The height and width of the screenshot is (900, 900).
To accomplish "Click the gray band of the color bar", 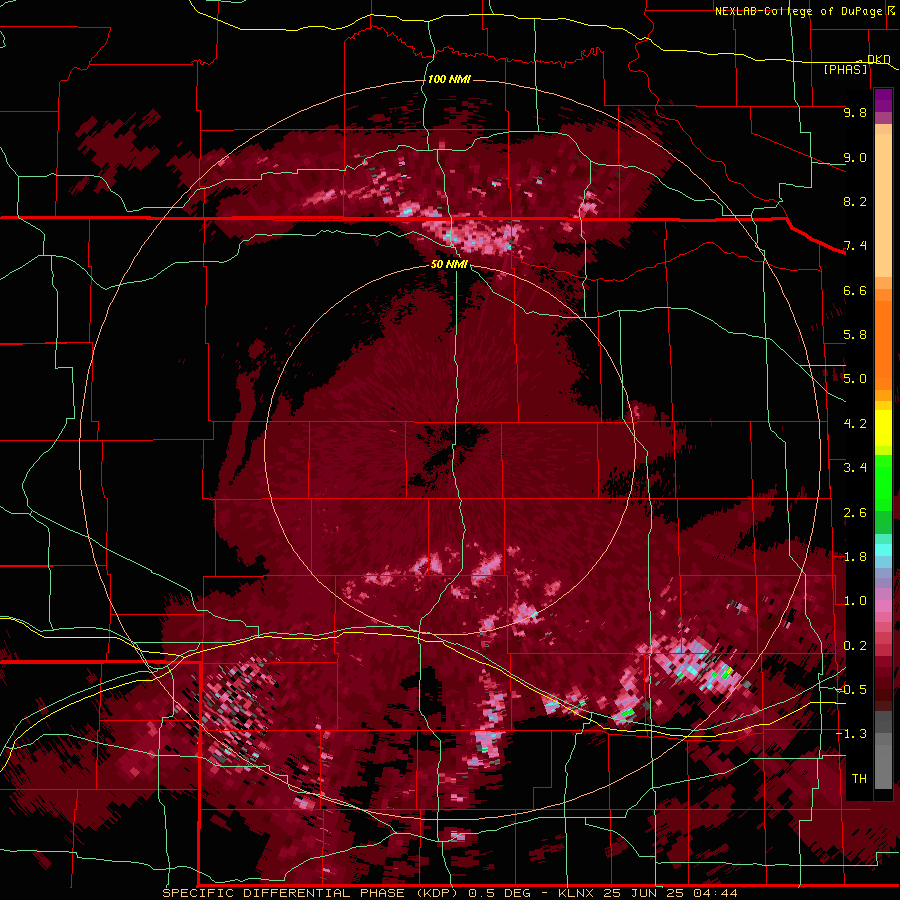I will [883, 751].
